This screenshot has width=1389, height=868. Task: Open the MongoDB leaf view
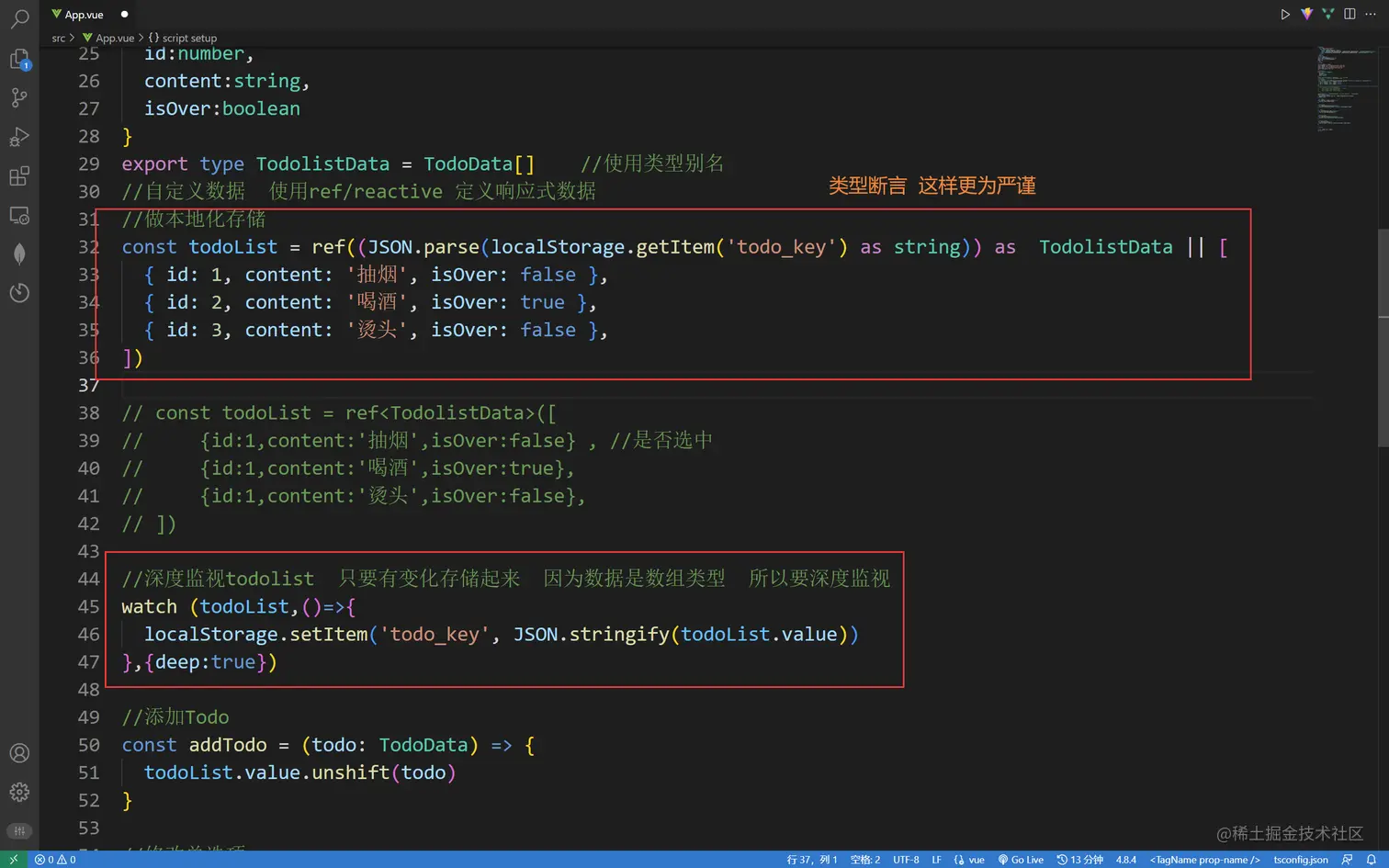tap(19, 254)
